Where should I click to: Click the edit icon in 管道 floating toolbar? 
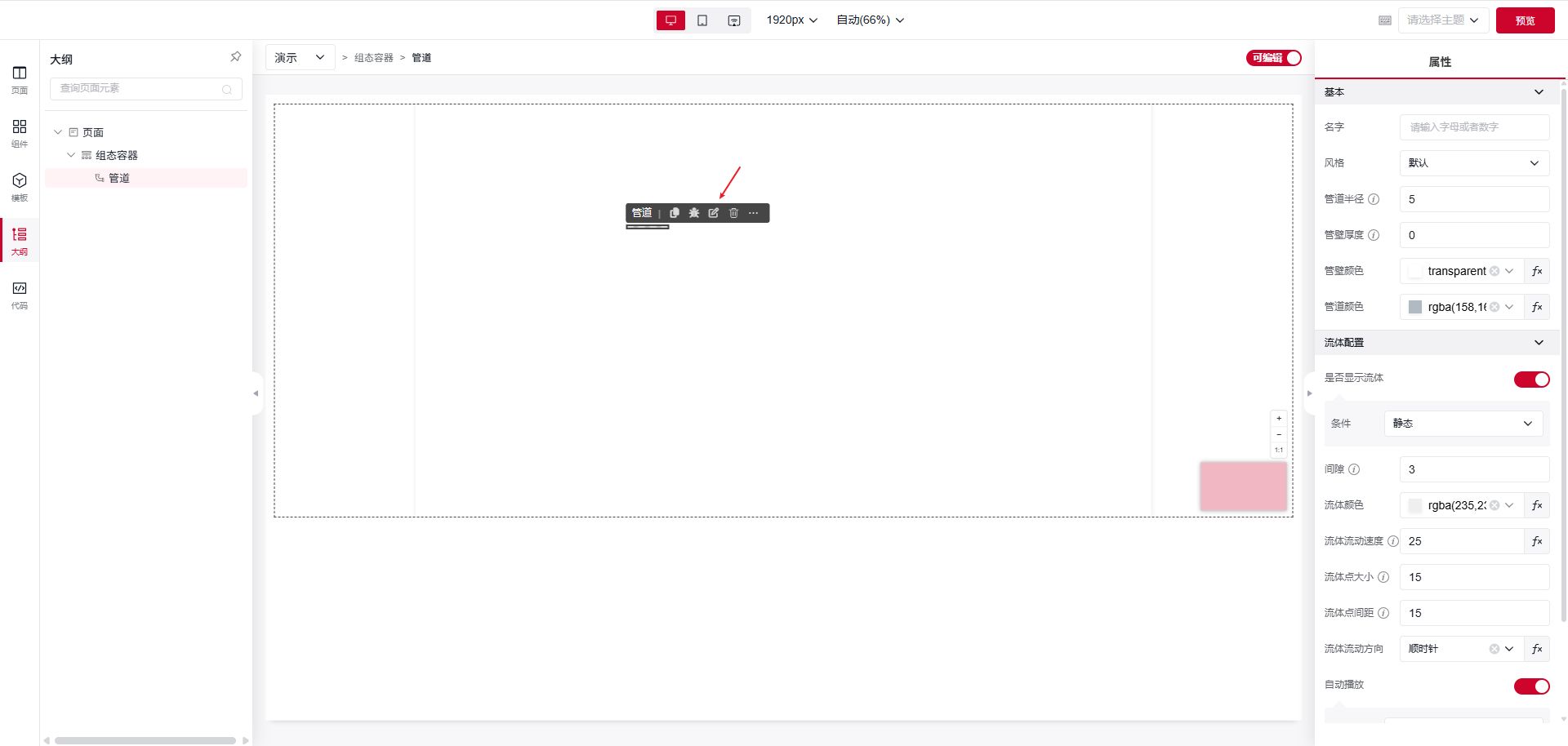pos(713,213)
